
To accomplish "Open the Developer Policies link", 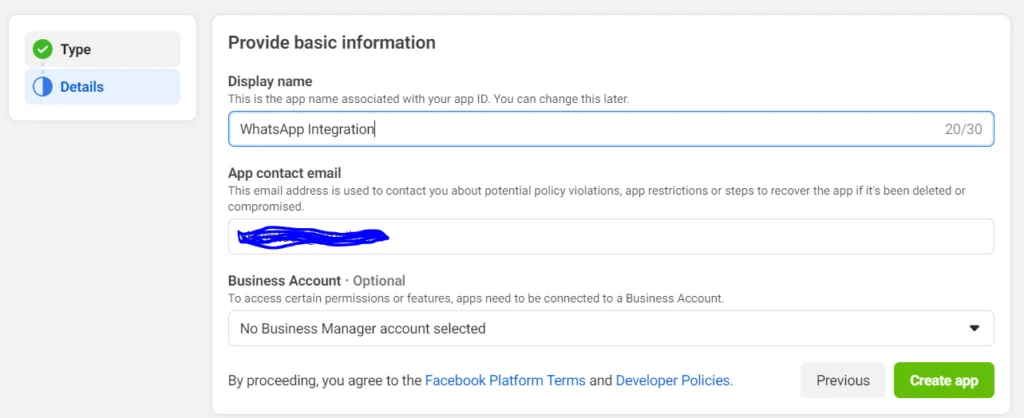I will coord(674,380).
